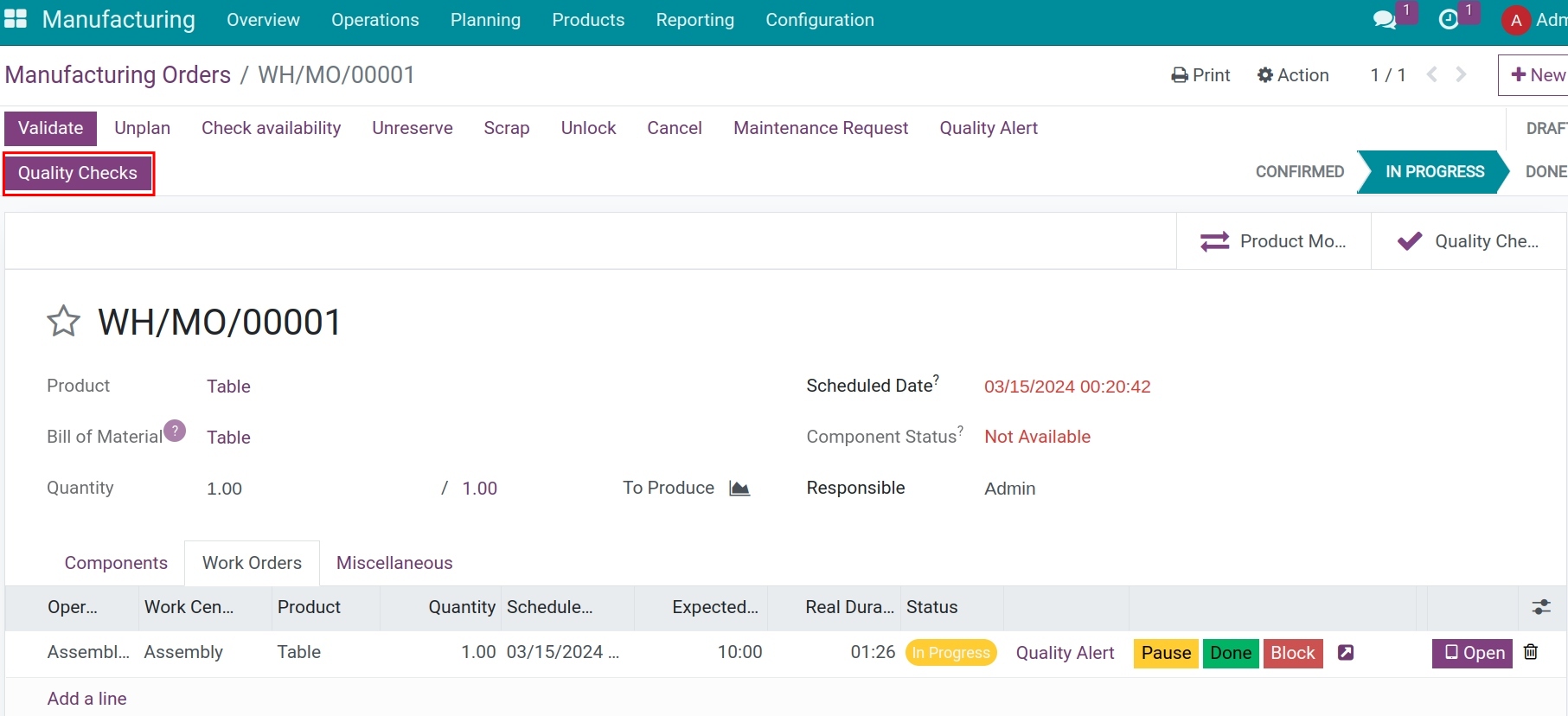Click the Responsible Admin field
Viewport: 1568px width, 716px height.
click(x=1009, y=489)
